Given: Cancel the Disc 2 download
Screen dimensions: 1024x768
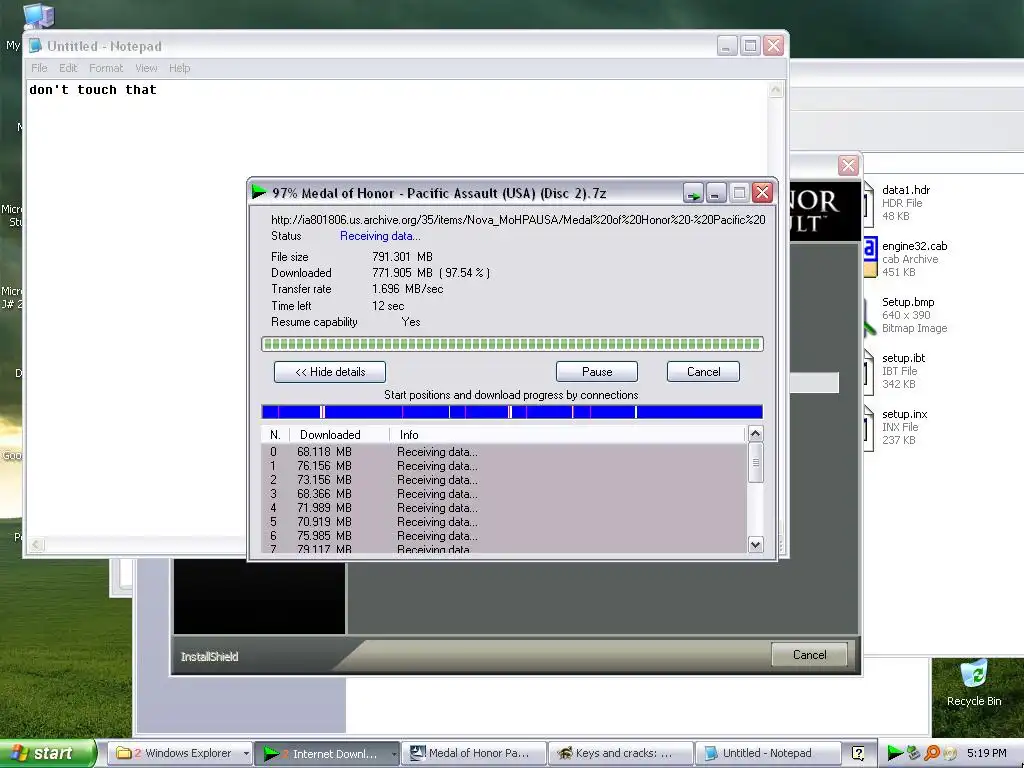Looking at the screenshot, I should (703, 372).
